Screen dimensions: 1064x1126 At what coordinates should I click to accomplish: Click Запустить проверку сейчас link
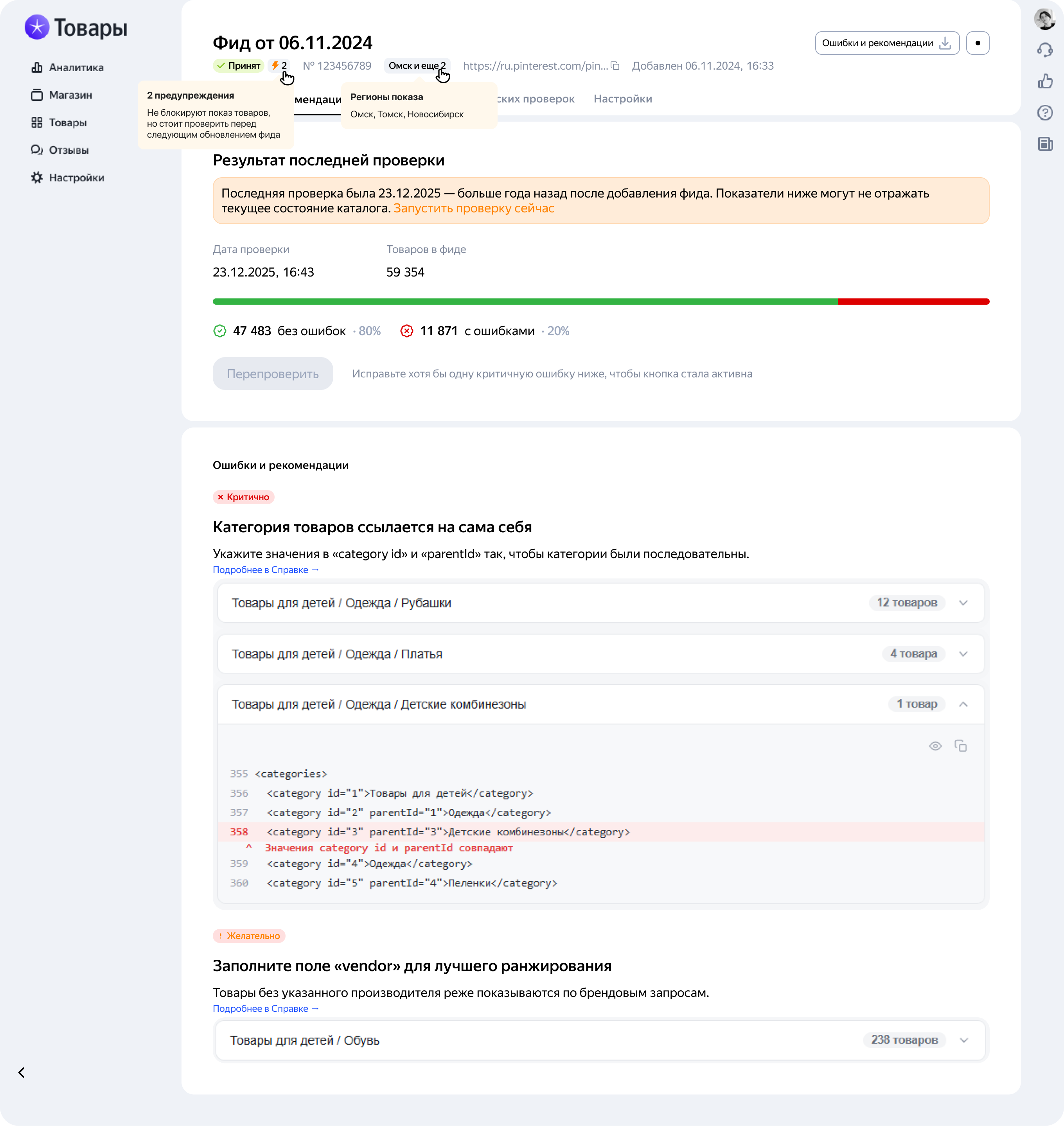pos(474,208)
